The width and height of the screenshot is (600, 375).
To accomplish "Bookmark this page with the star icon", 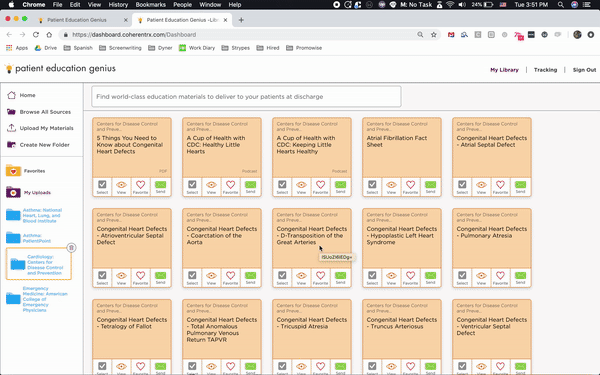I will click(x=434, y=34).
